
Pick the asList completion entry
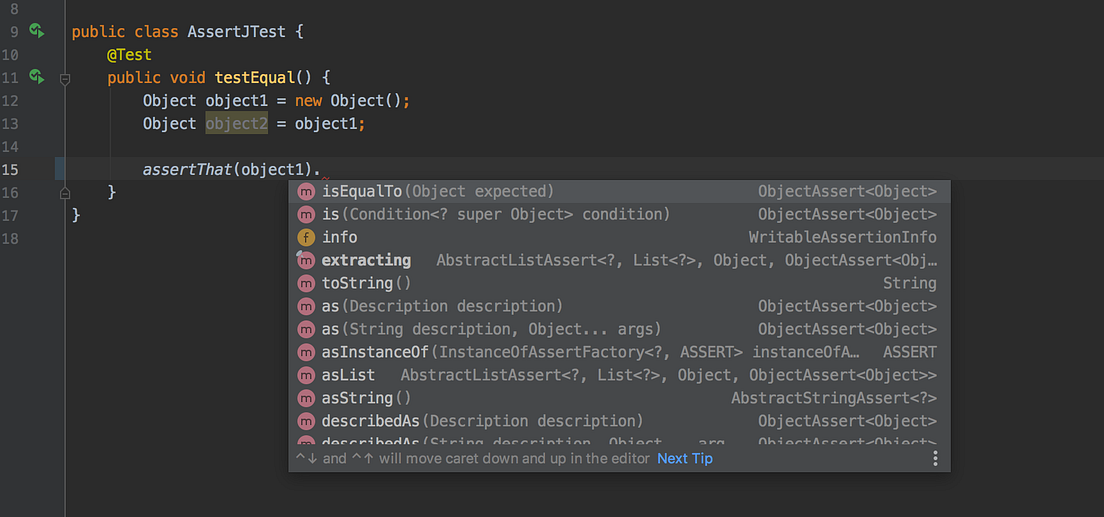coord(620,375)
